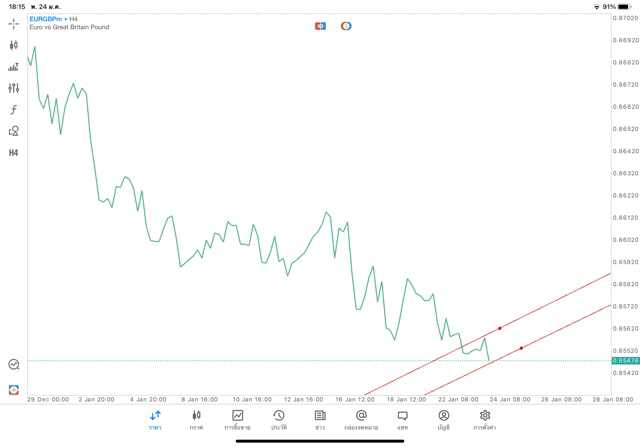Viewport: 640px width, 447px height.
Task: Open the การซื้อขาย (Trade) tab
Action: click(x=237, y=420)
